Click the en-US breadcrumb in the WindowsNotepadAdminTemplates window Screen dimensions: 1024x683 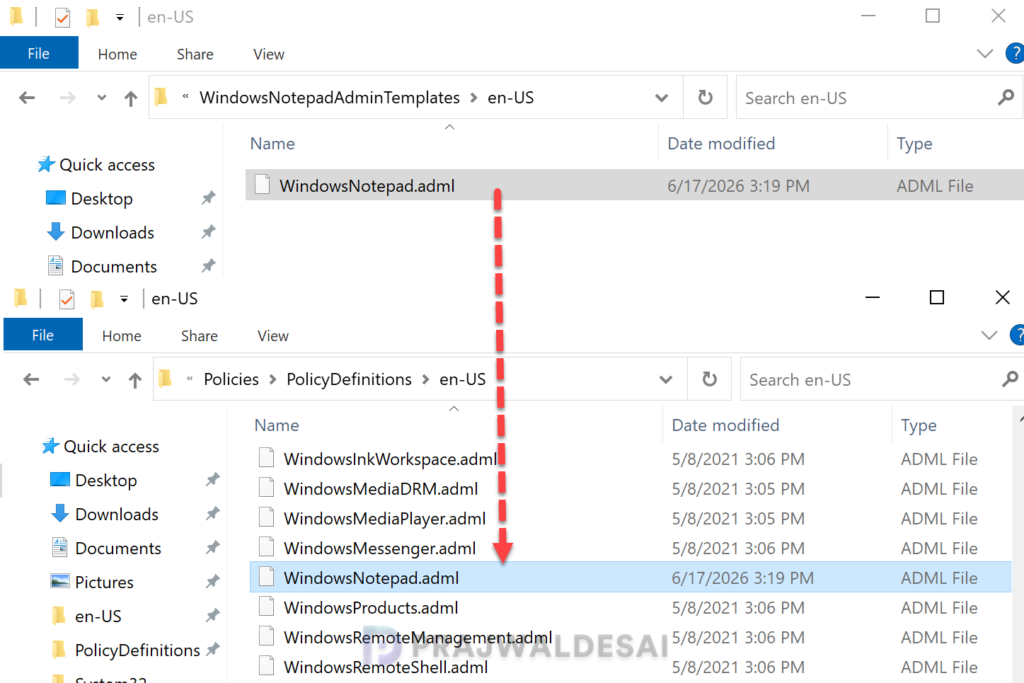[x=511, y=98]
